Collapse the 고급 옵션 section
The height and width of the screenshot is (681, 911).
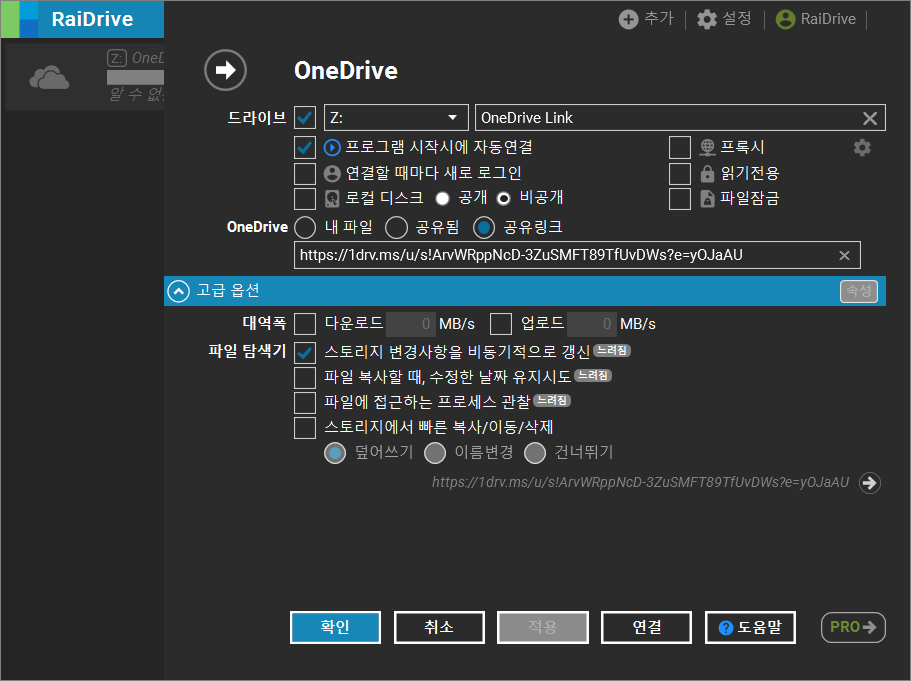[x=178, y=291]
